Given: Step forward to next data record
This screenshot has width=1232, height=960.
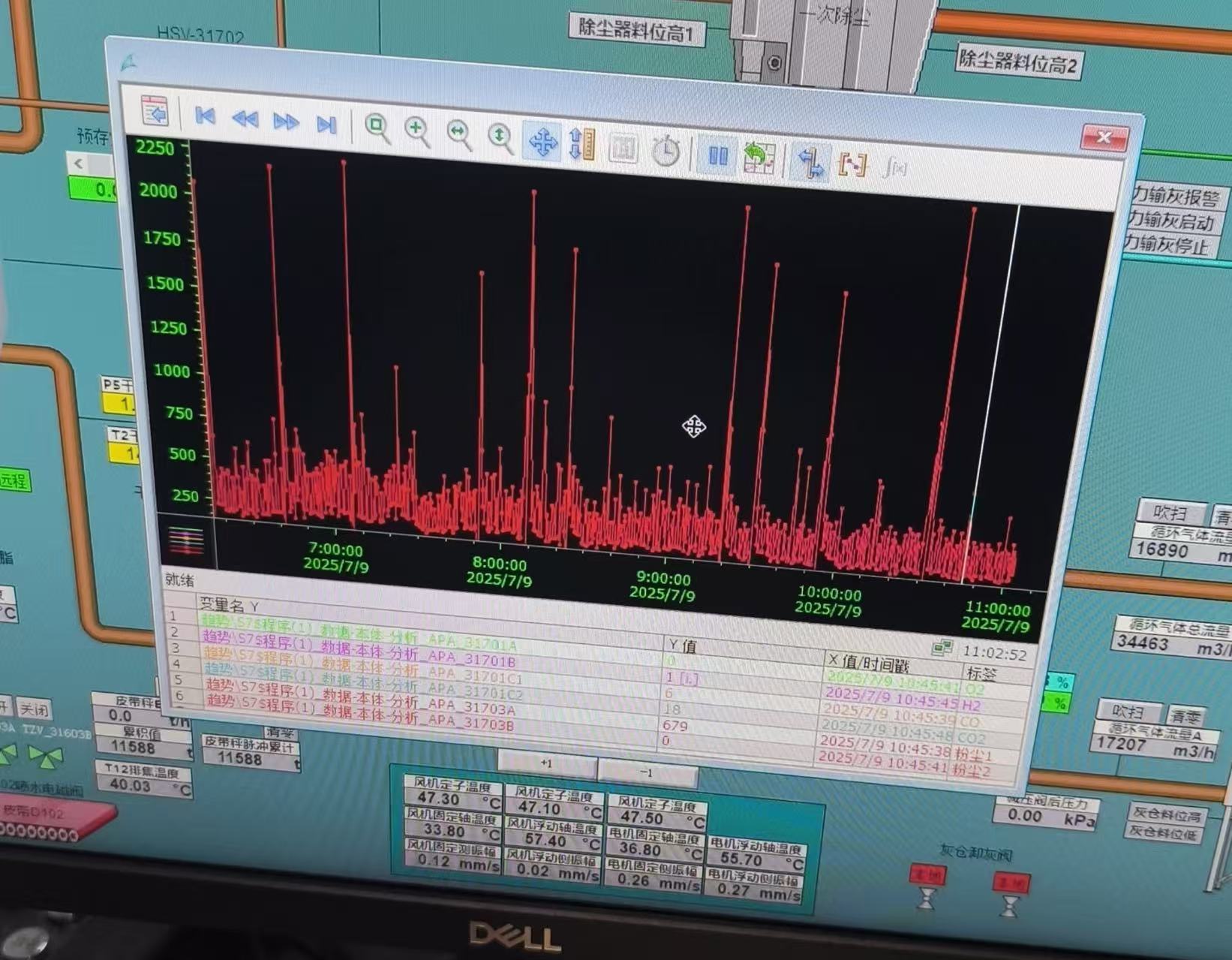Looking at the screenshot, I should (x=286, y=122).
